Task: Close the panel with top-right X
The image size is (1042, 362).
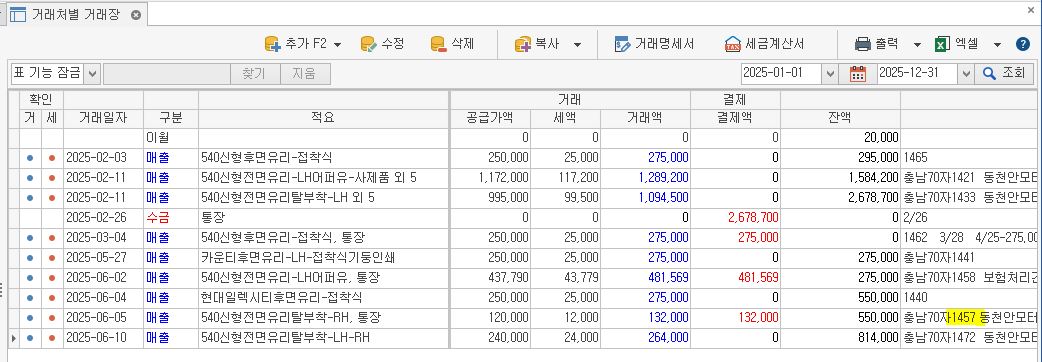Action: (1031, 10)
